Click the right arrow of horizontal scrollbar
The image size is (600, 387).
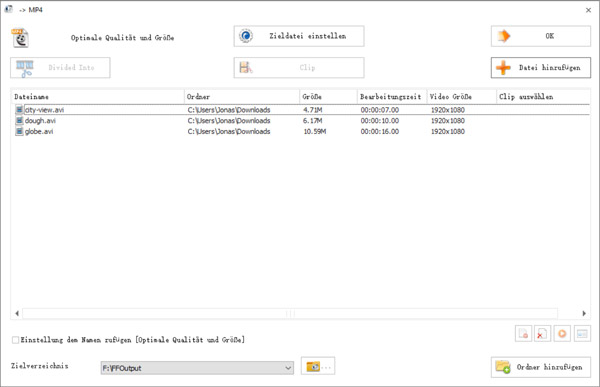click(x=584, y=314)
